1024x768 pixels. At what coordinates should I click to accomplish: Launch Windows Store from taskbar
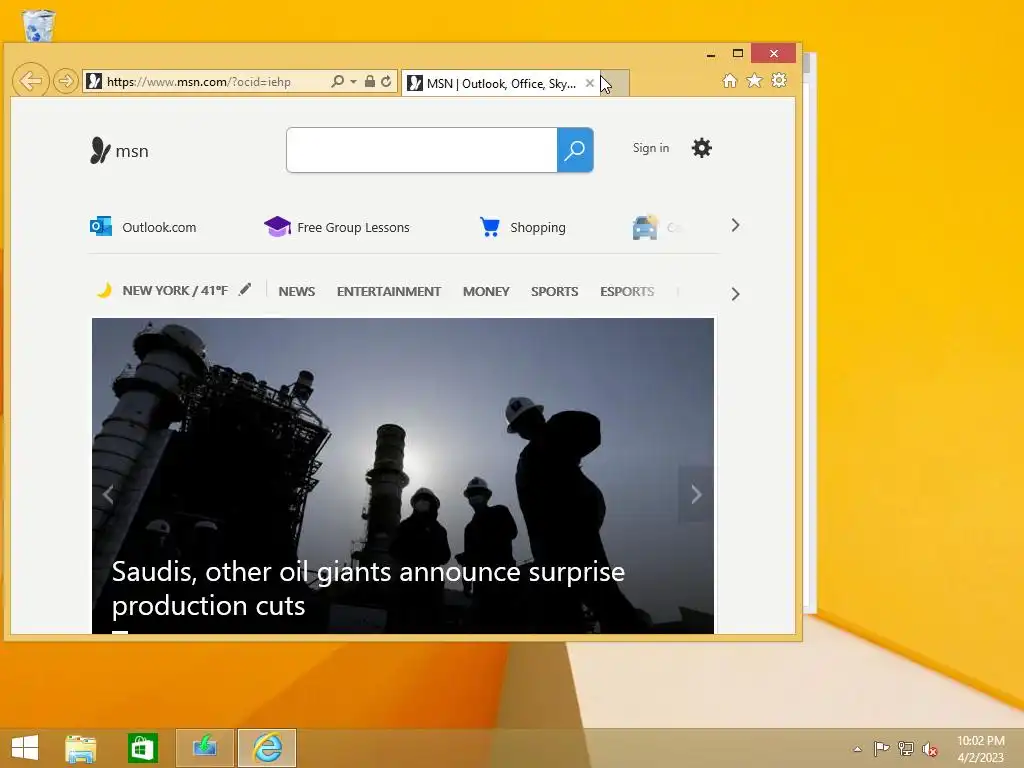pos(142,748)
